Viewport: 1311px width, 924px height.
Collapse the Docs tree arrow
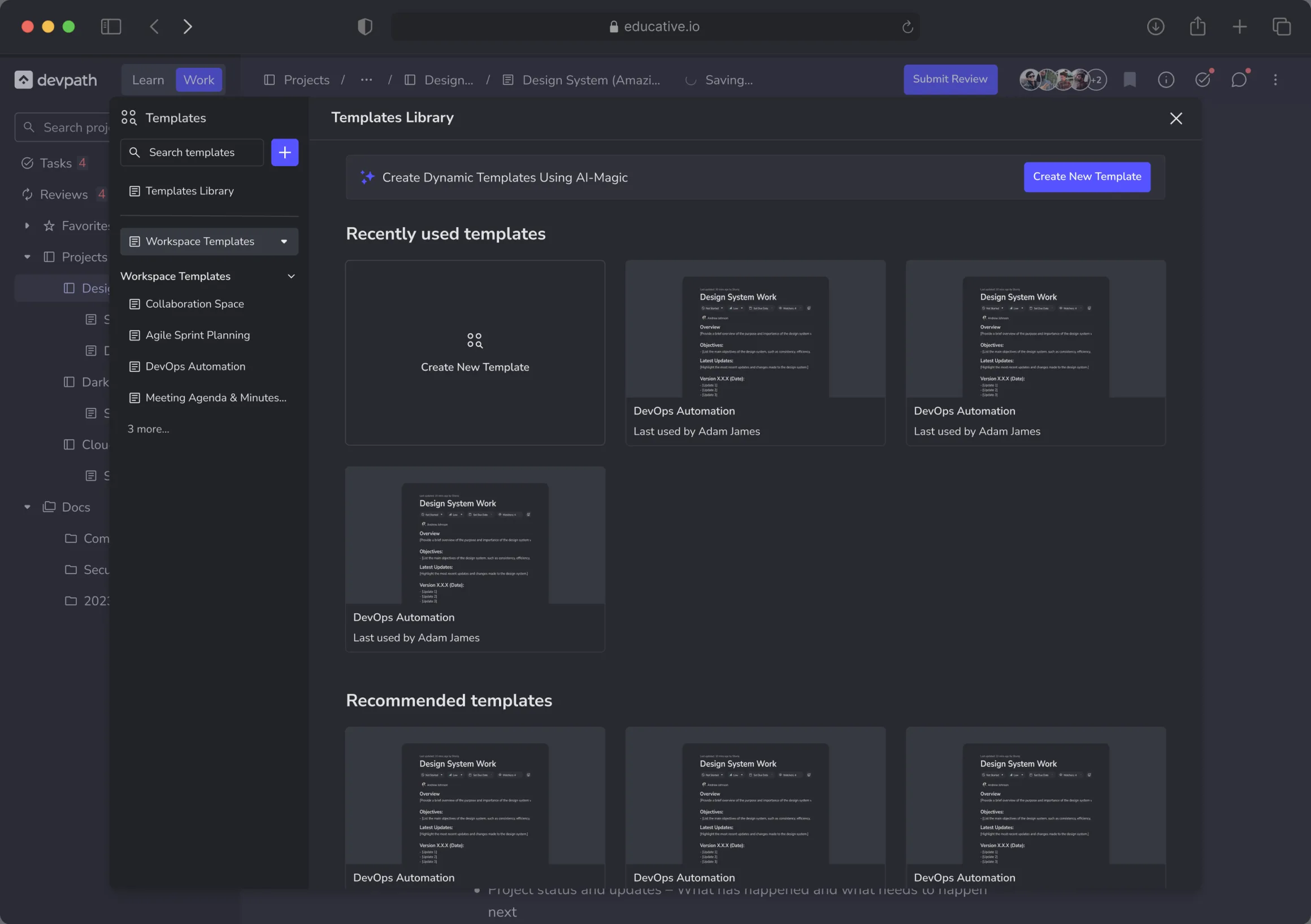[27, 507]
